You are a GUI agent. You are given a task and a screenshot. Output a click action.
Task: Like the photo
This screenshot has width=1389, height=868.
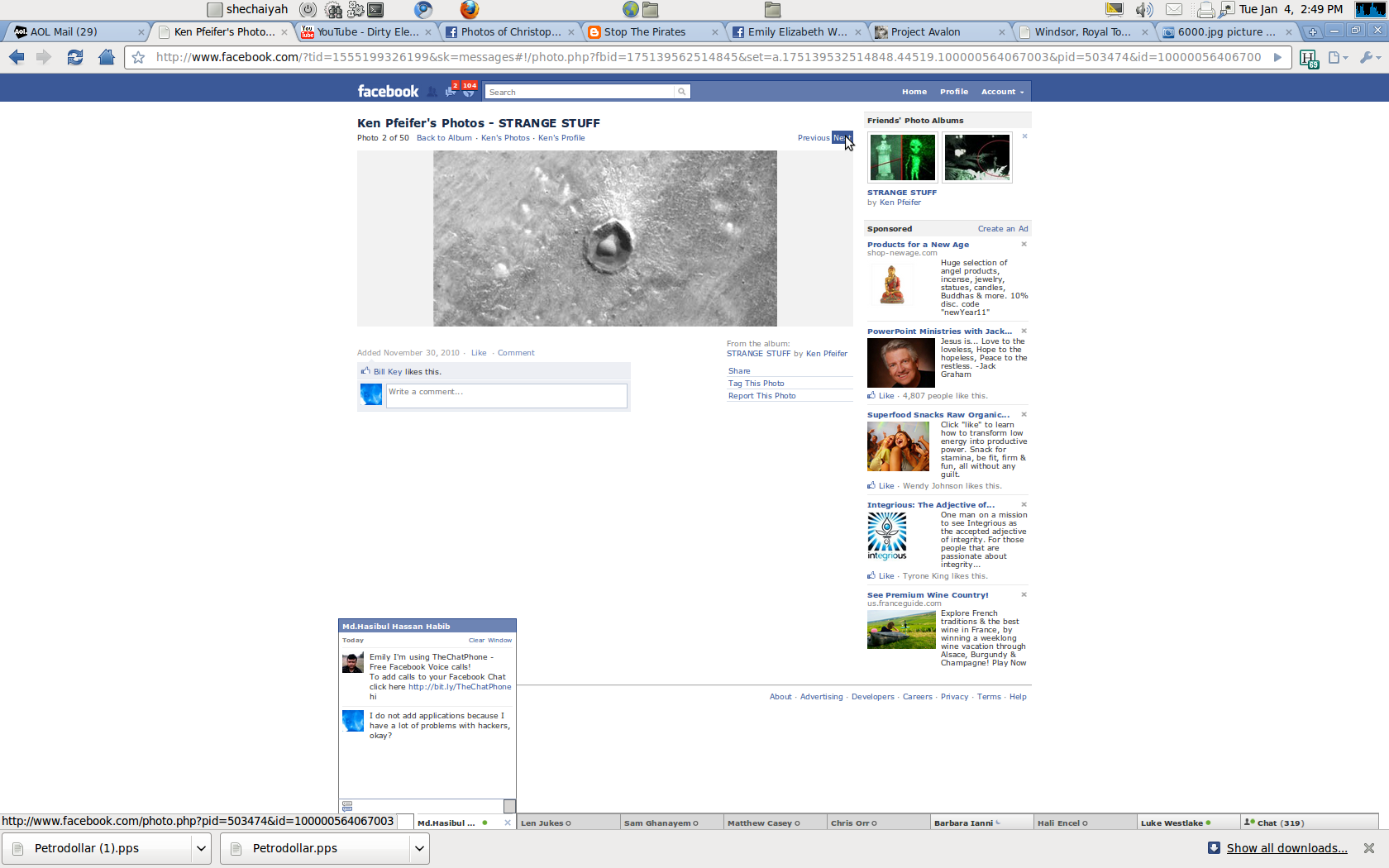(479, 353)
